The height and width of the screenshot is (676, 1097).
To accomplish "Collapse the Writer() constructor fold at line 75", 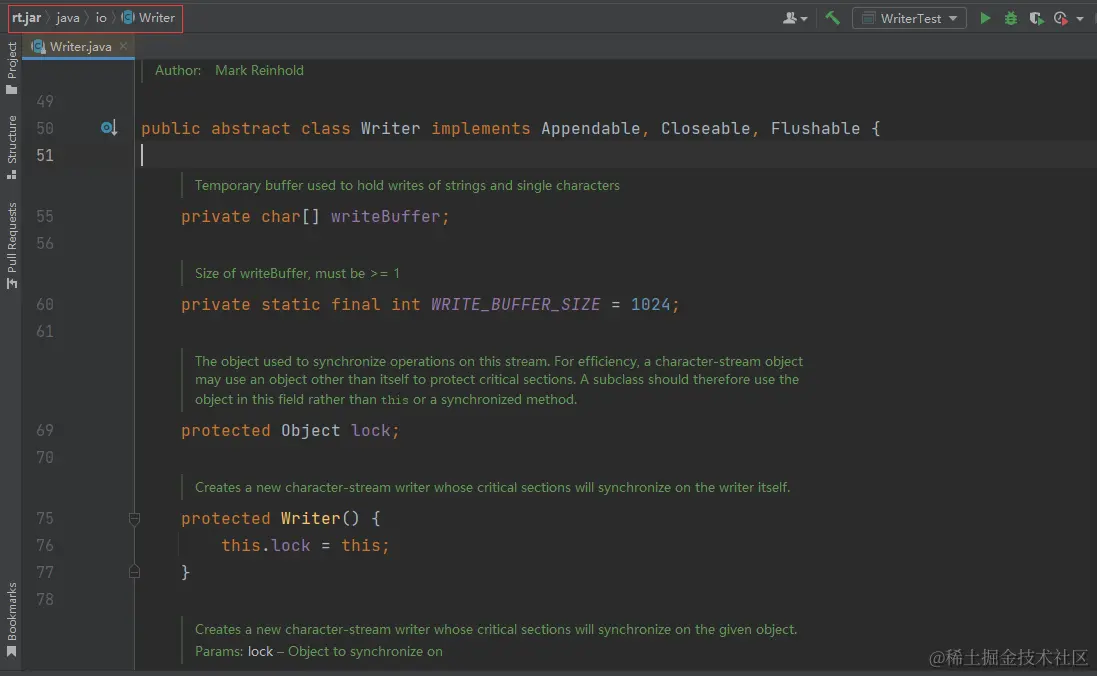I will click(134, 519).
